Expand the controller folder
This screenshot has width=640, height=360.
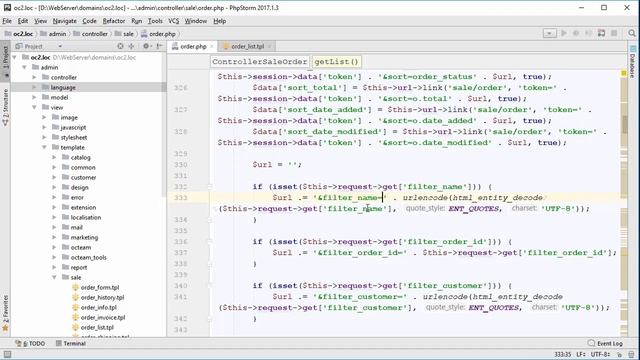point(34,77)
